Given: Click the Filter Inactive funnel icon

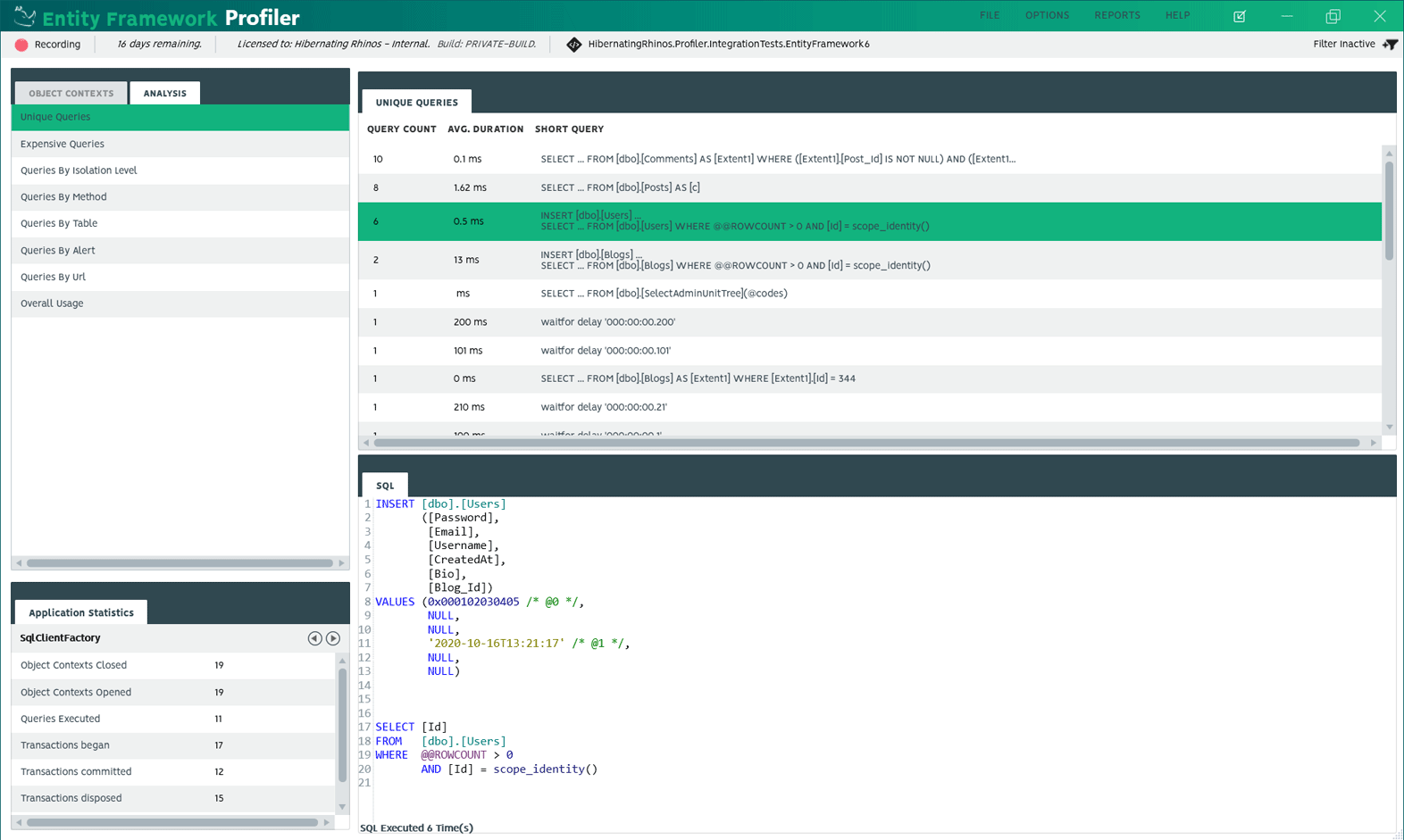Looking at the screenshot, I should (1390, 44).
